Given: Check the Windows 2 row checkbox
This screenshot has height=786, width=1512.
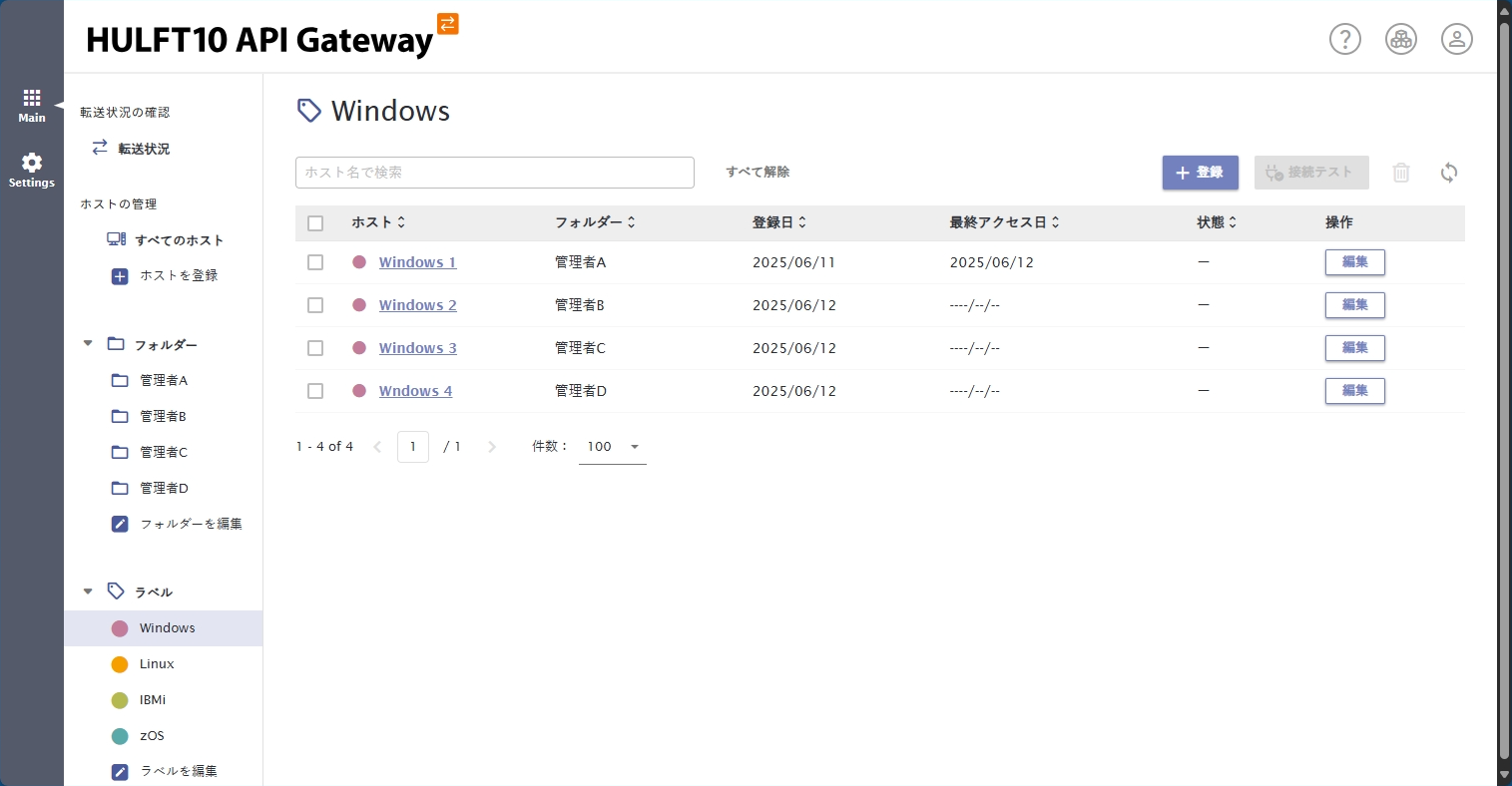Looking at the screenshot, I should 315,305.
